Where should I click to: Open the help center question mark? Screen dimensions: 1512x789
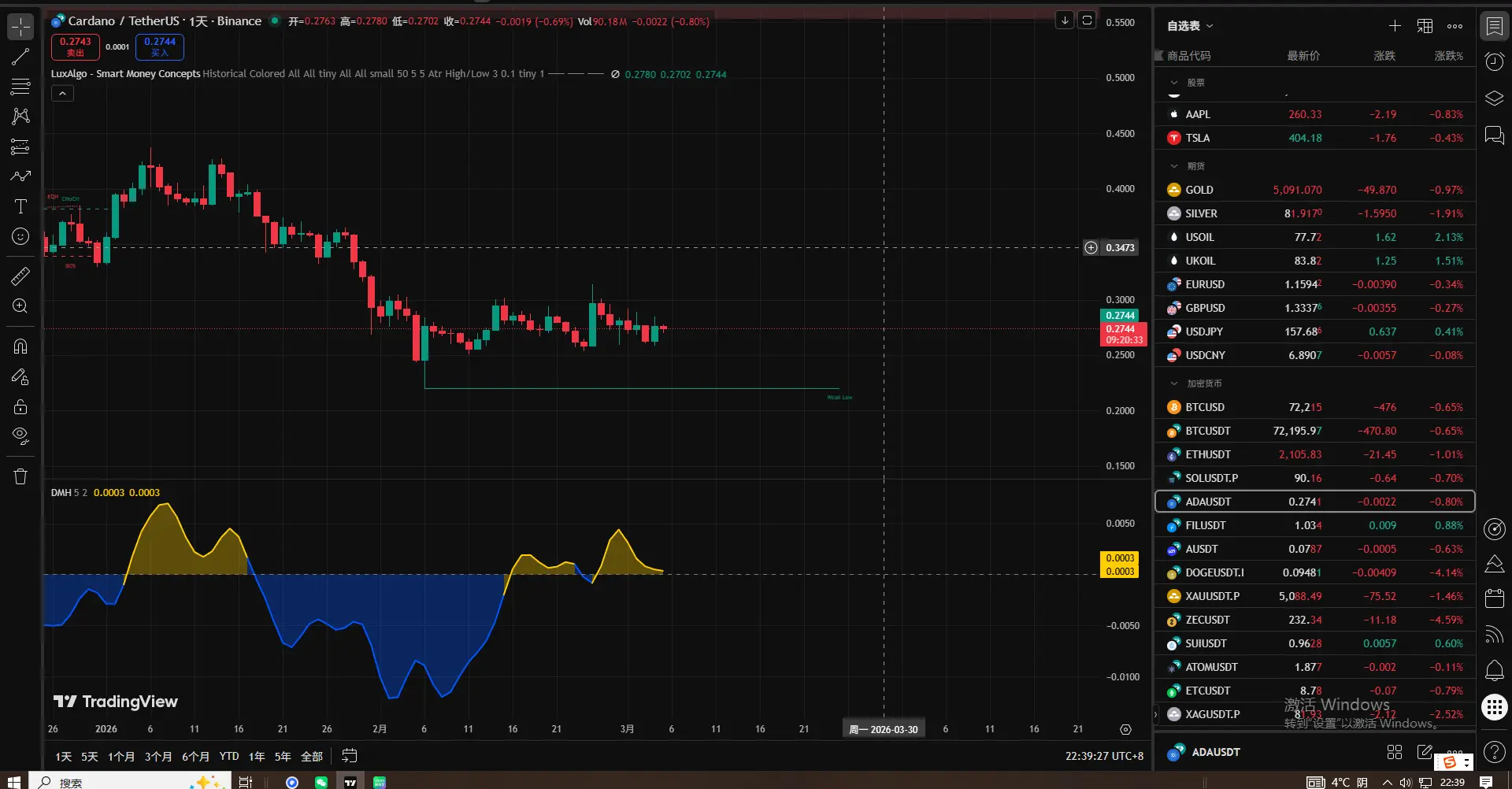[1494, 752]
